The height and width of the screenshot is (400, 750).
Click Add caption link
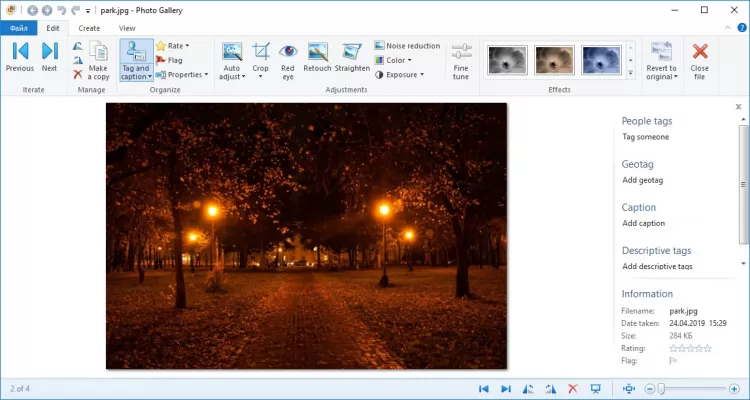(x=643, y=223)
